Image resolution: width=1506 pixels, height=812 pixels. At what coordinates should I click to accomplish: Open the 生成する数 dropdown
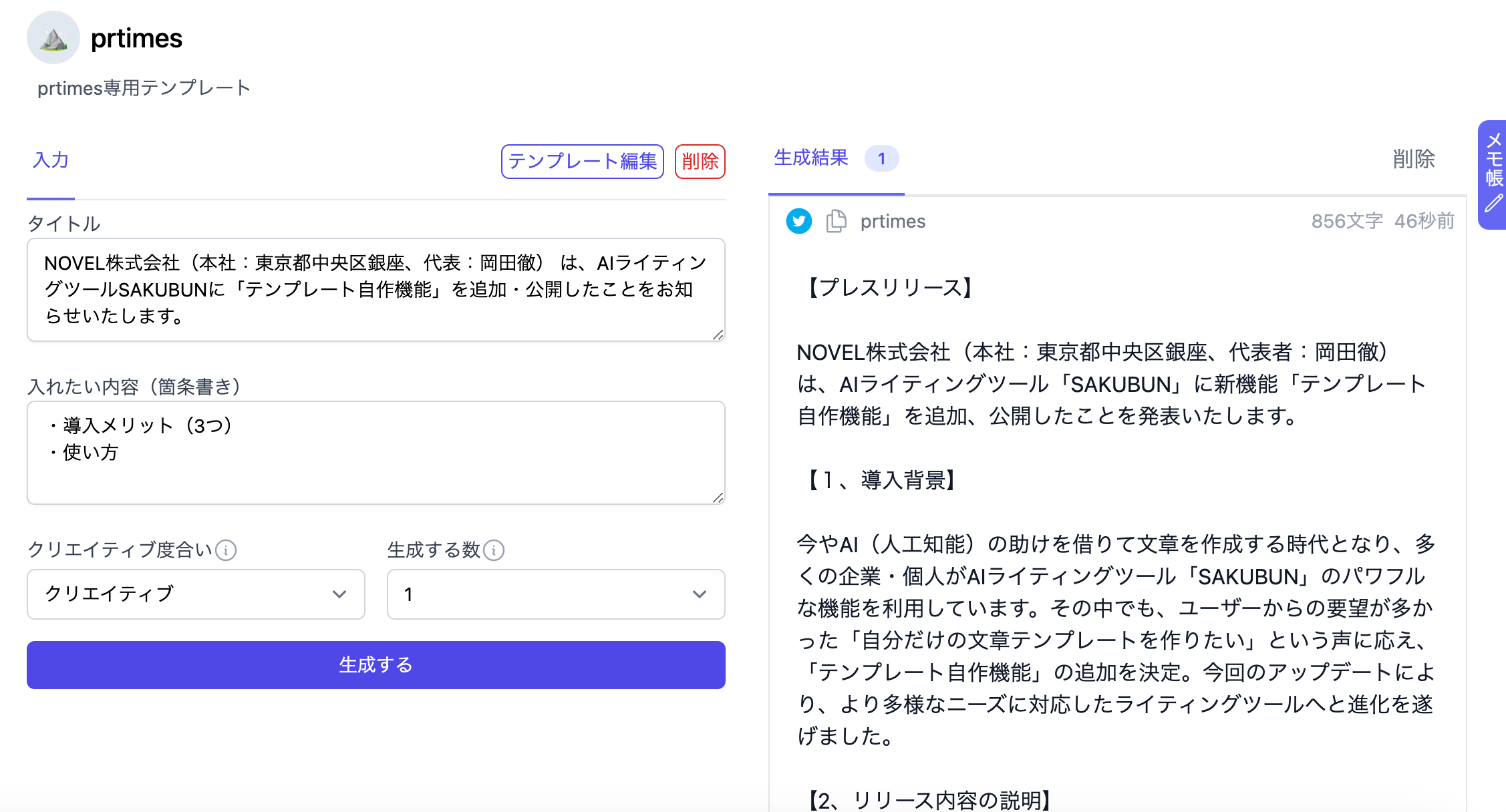(556, 594)
